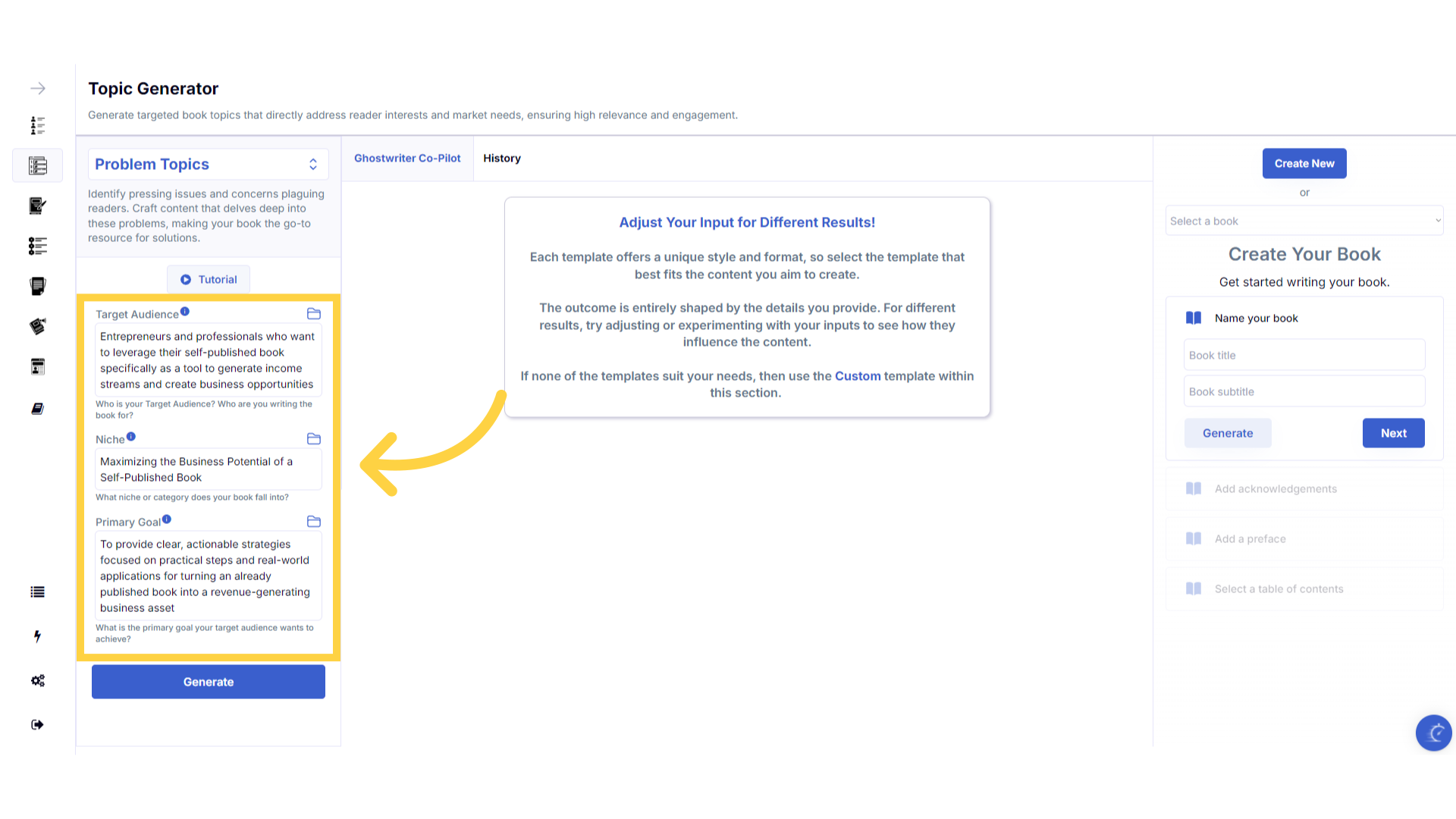Image resolution: width=1456 pixels, height=819 pixels.
Task: Open the audience list sidebar icon
Action: 38,125
